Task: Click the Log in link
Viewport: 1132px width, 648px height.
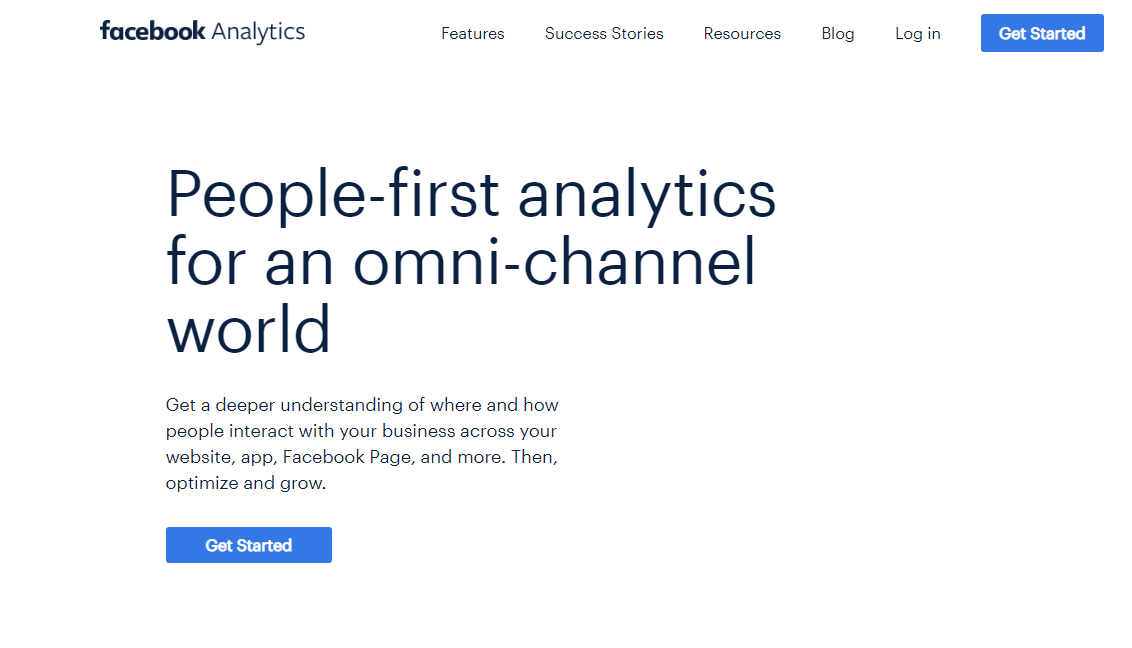Action: [918, 33]
